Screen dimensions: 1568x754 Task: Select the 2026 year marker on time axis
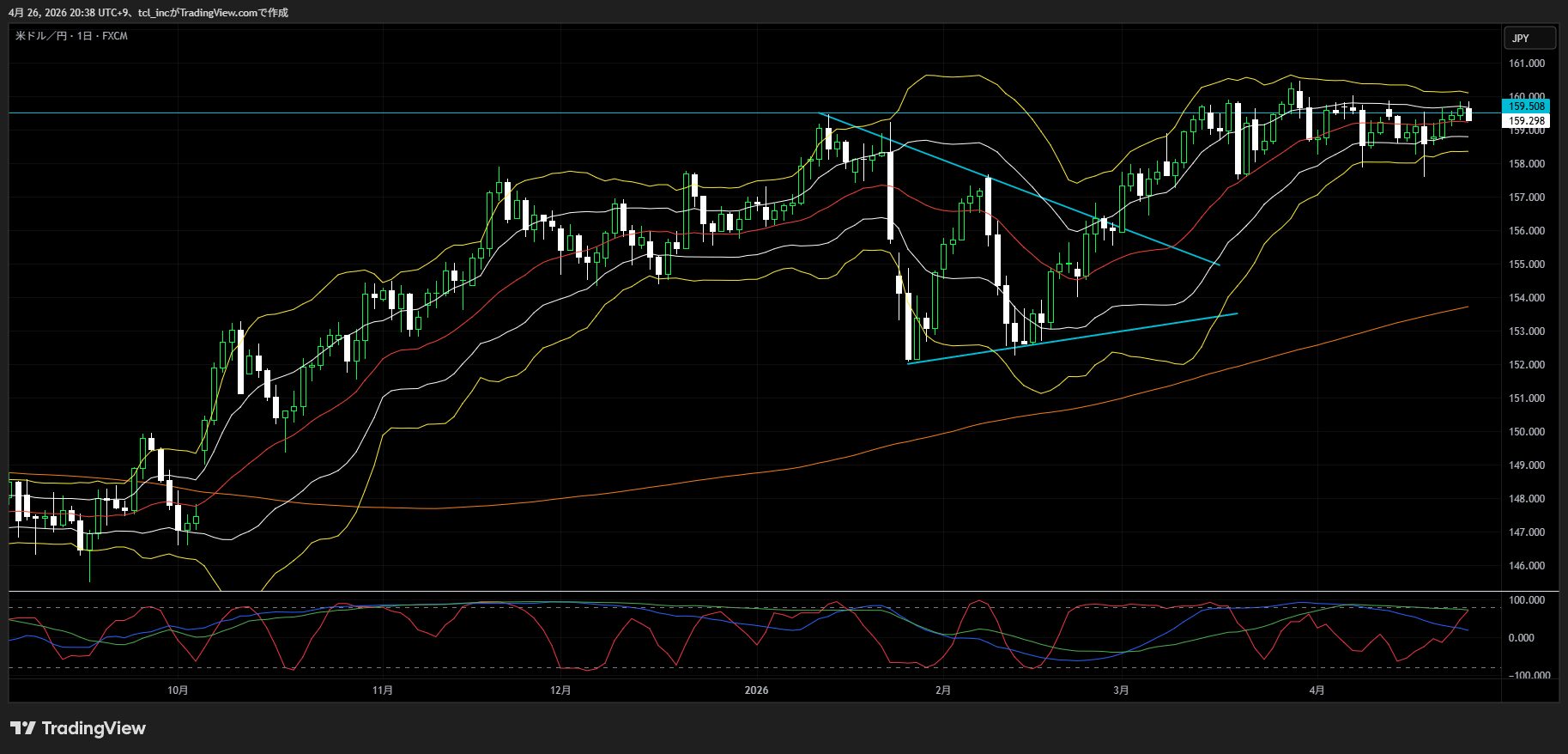(x=756, y=690)
